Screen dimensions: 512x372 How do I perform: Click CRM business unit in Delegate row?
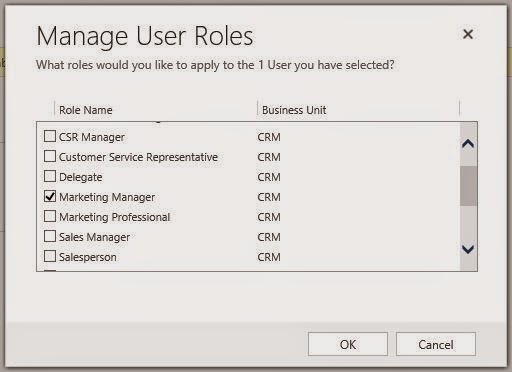coord(269,177)
